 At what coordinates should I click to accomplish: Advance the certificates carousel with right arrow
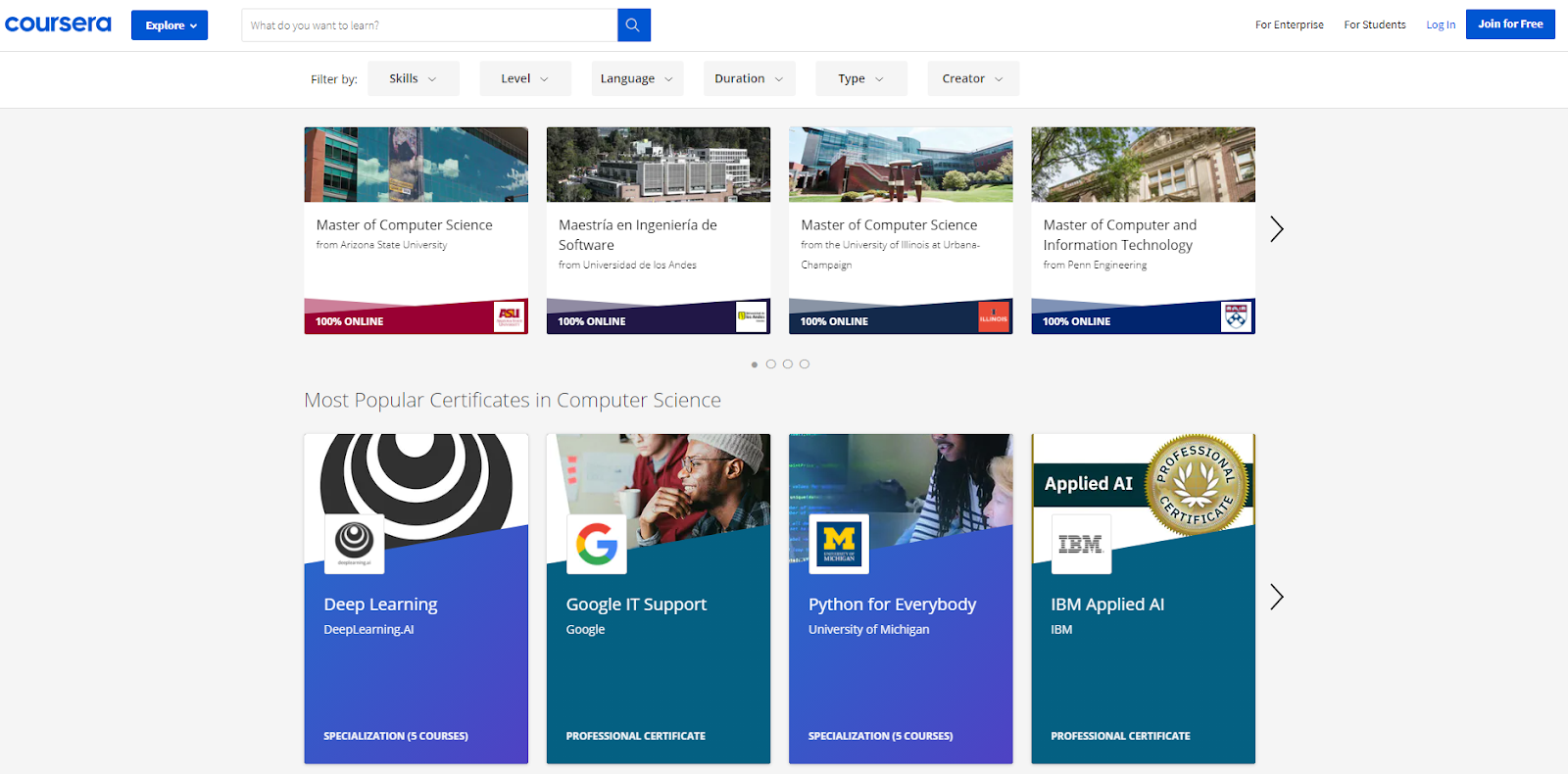(1277, 597)
